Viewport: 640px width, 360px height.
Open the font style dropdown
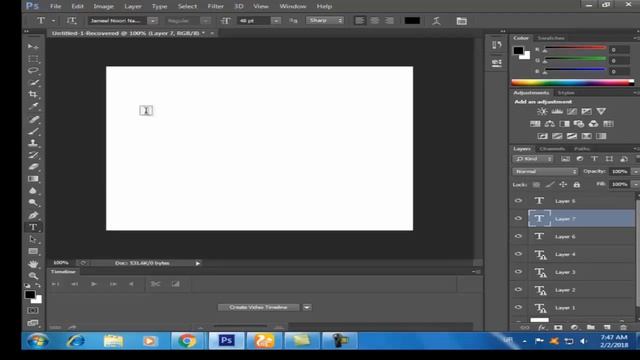tap(206, 20)
